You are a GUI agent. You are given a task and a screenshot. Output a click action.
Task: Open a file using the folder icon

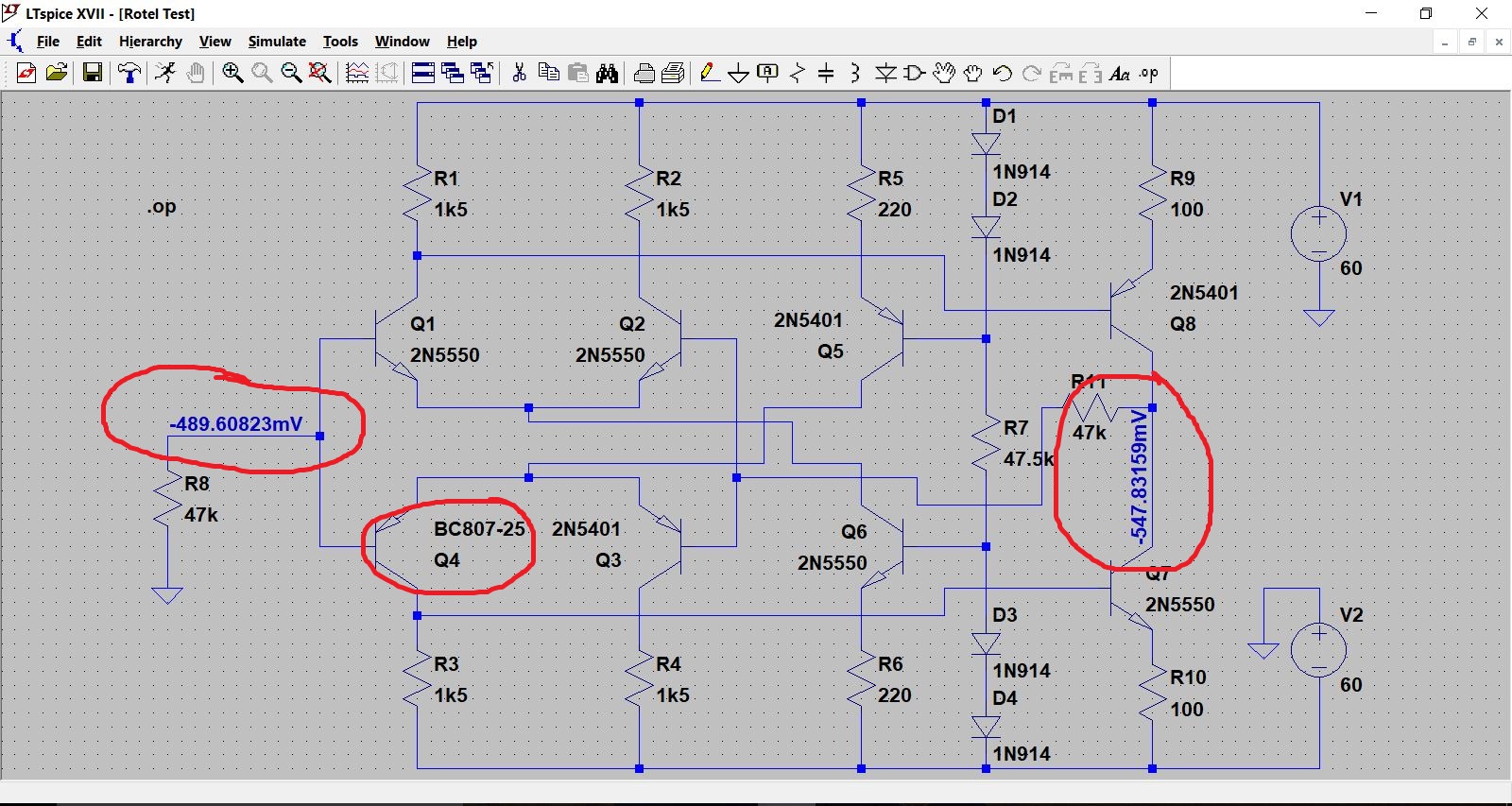tap(57, 73)
